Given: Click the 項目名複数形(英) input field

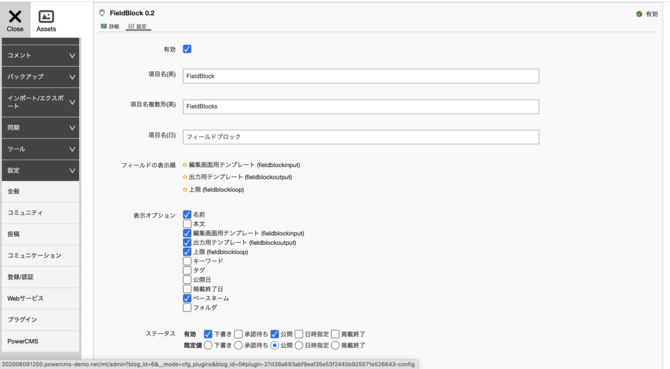Looking at the screenshot, I should 361,106.
